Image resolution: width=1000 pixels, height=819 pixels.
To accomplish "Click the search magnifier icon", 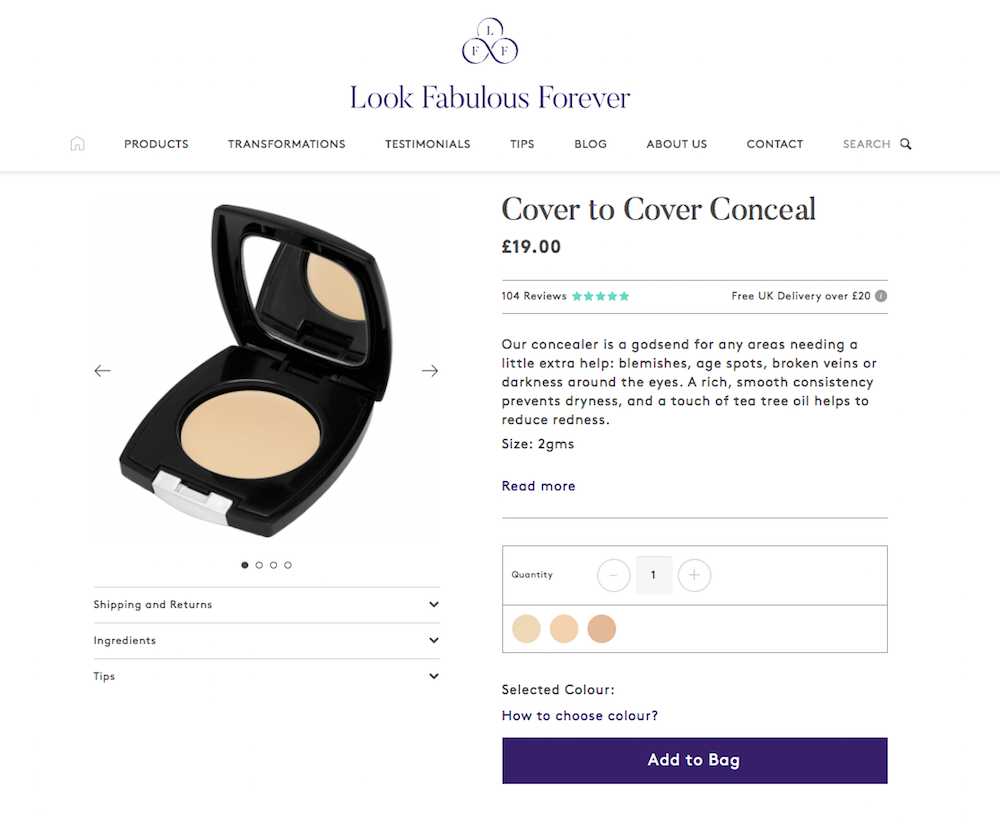I will coord(906,144).
